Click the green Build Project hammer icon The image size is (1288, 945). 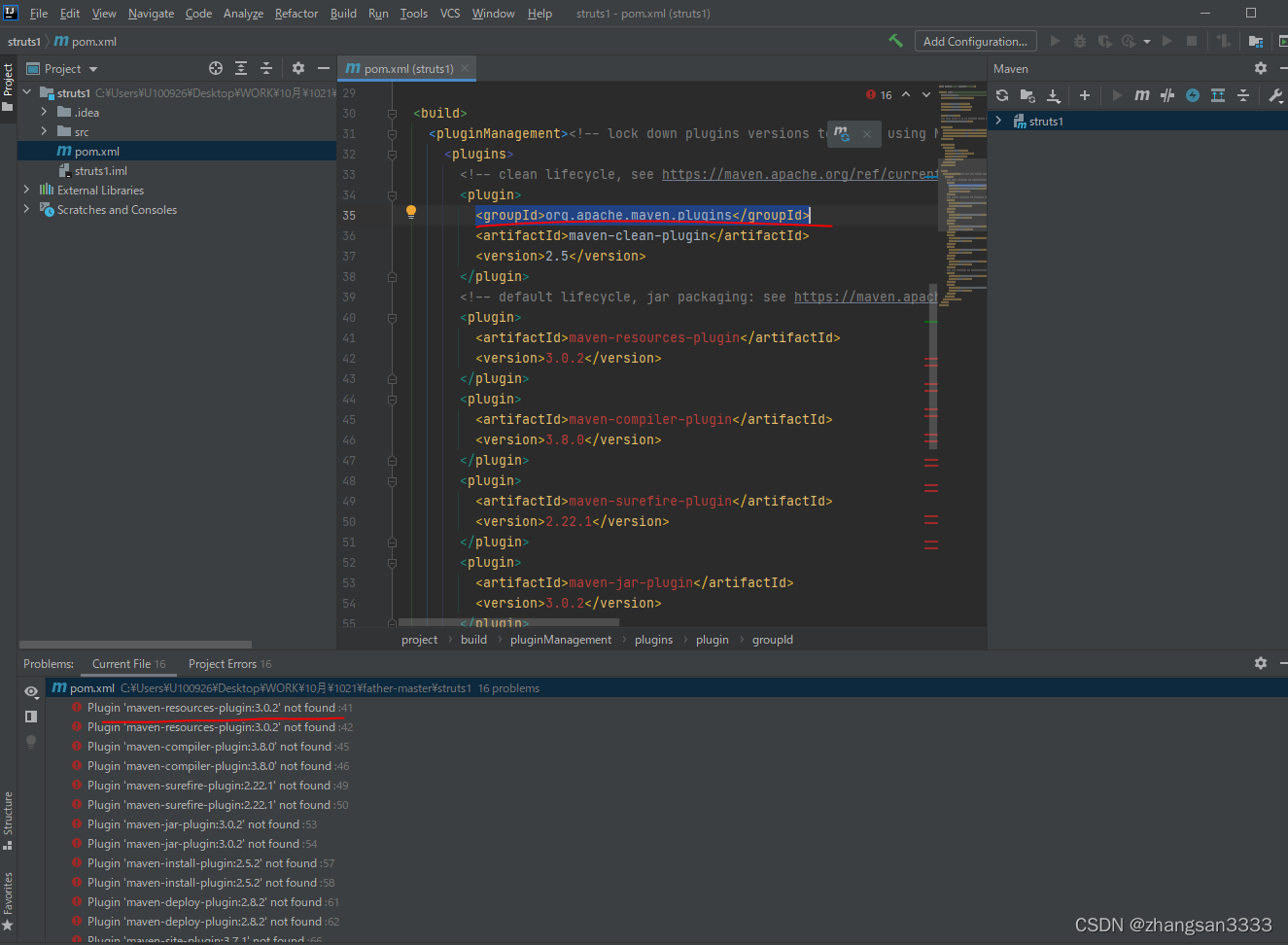[895, 41]
